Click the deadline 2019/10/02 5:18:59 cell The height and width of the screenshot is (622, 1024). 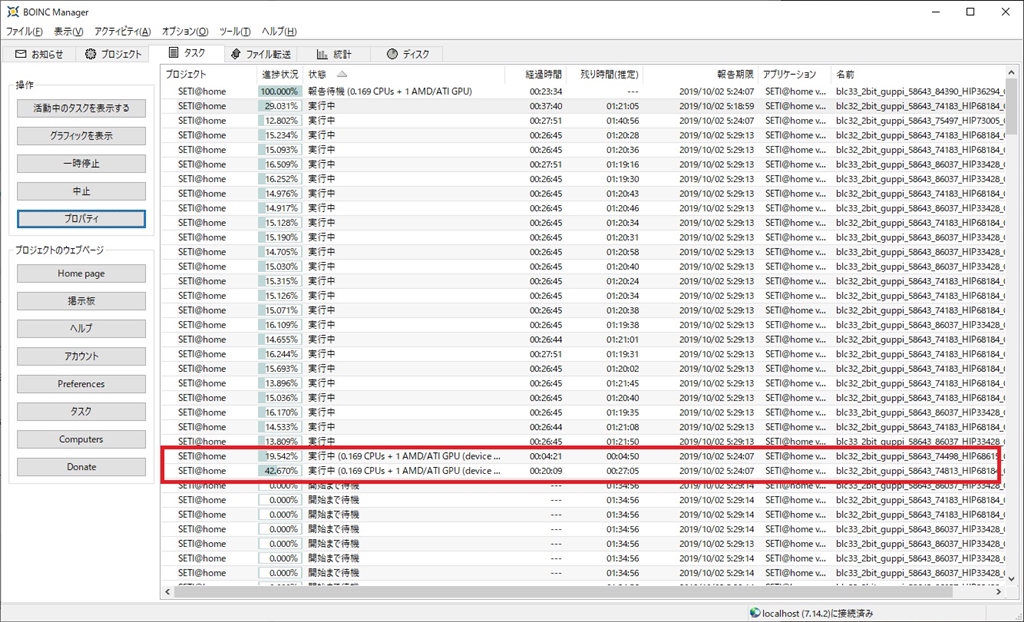(716, 106)
